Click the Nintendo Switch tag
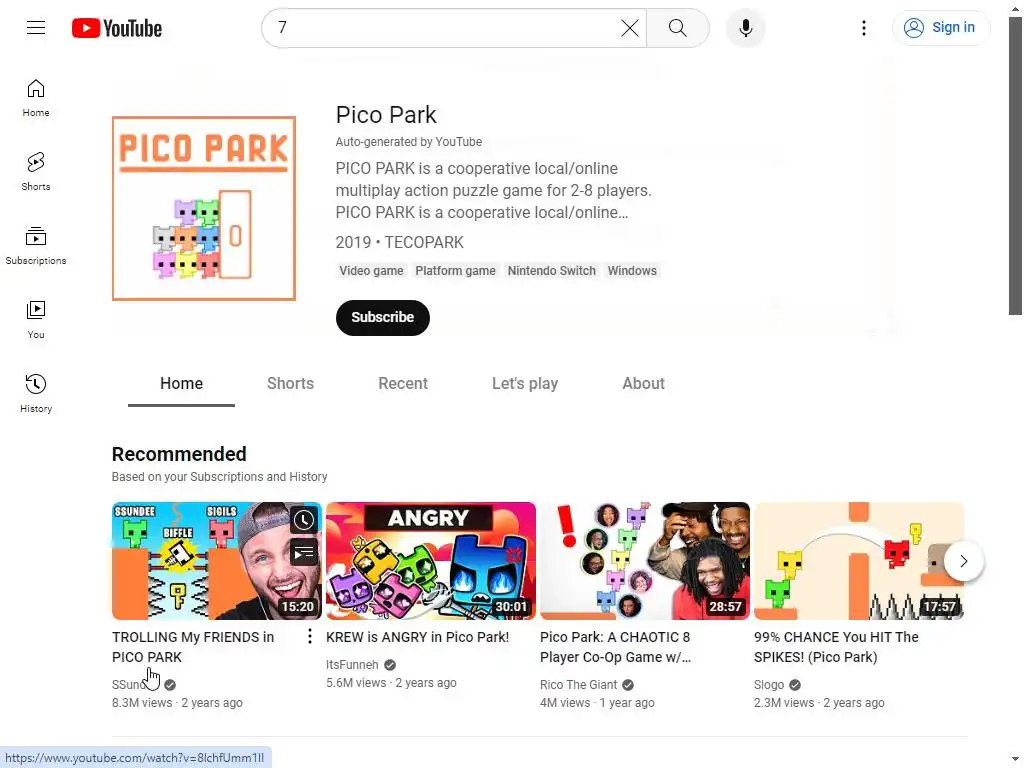The width and height of the screenshot is (1024, 768). (551, 270)
